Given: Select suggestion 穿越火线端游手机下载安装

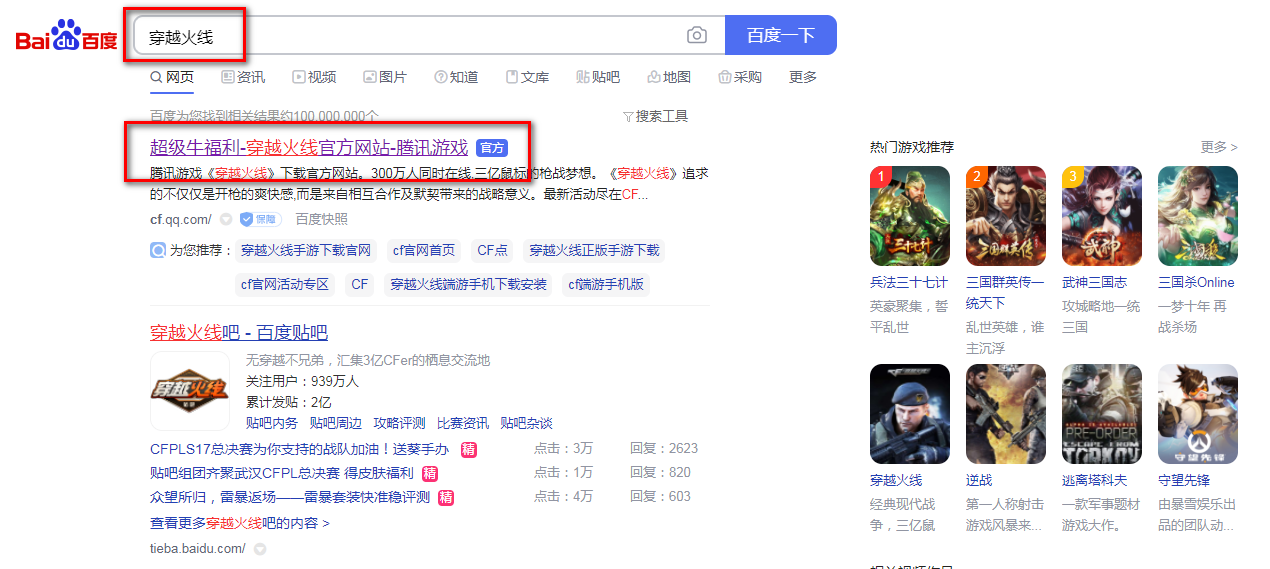Looking at the screenshot, I should 469,284.
